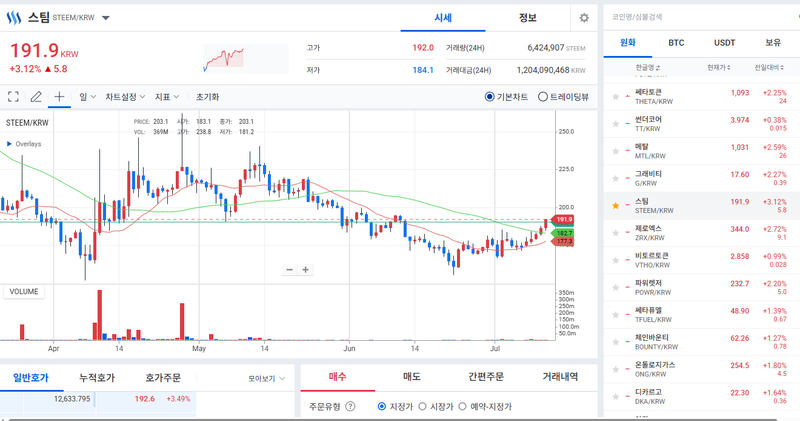Open 거래내역 tab
800x421 pixels.
pyautogui.click(x=560, y=377)
